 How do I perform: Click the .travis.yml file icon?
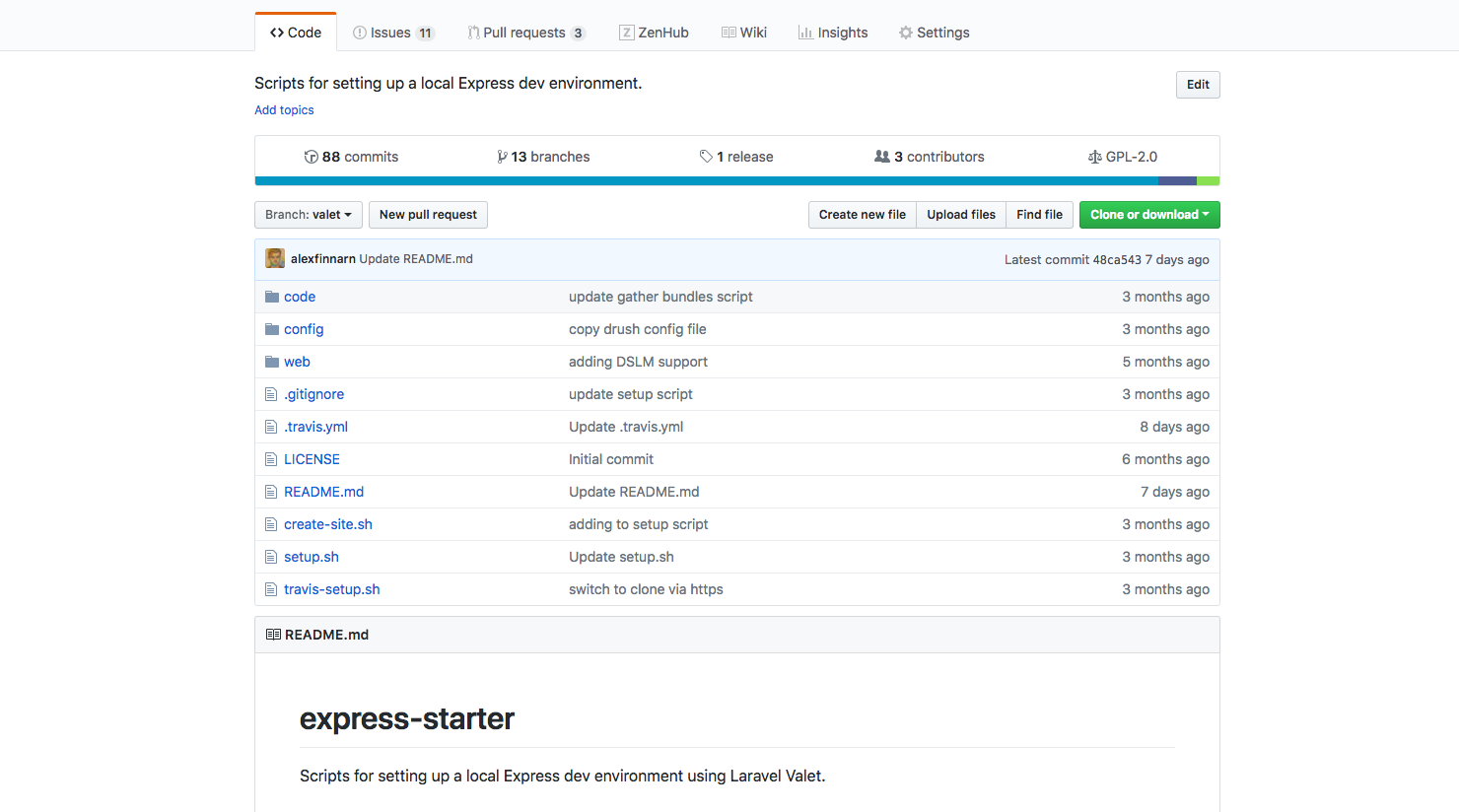pyautogui.click(x=271, y=427)
